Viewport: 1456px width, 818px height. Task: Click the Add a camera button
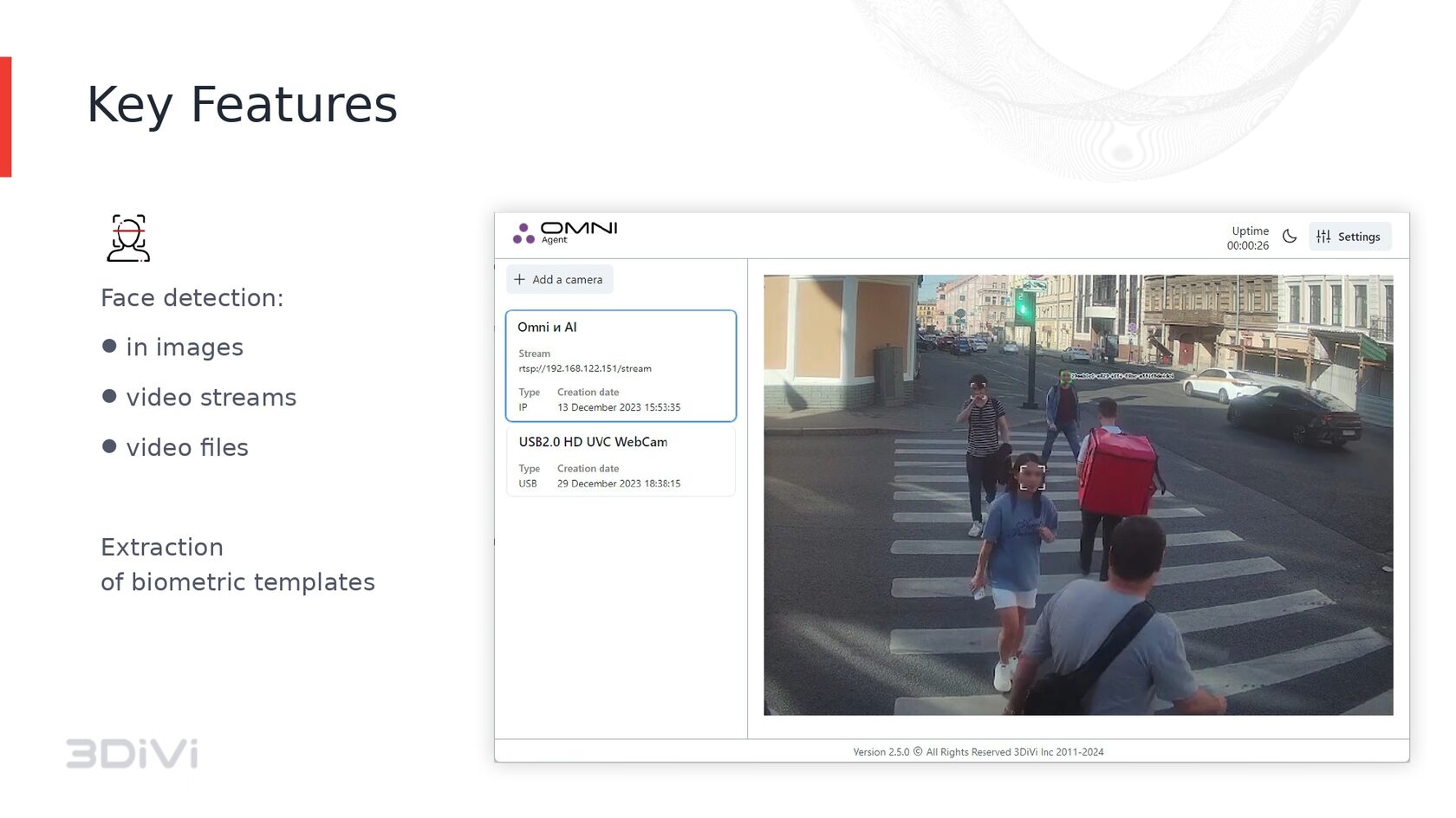coord(559,279)
